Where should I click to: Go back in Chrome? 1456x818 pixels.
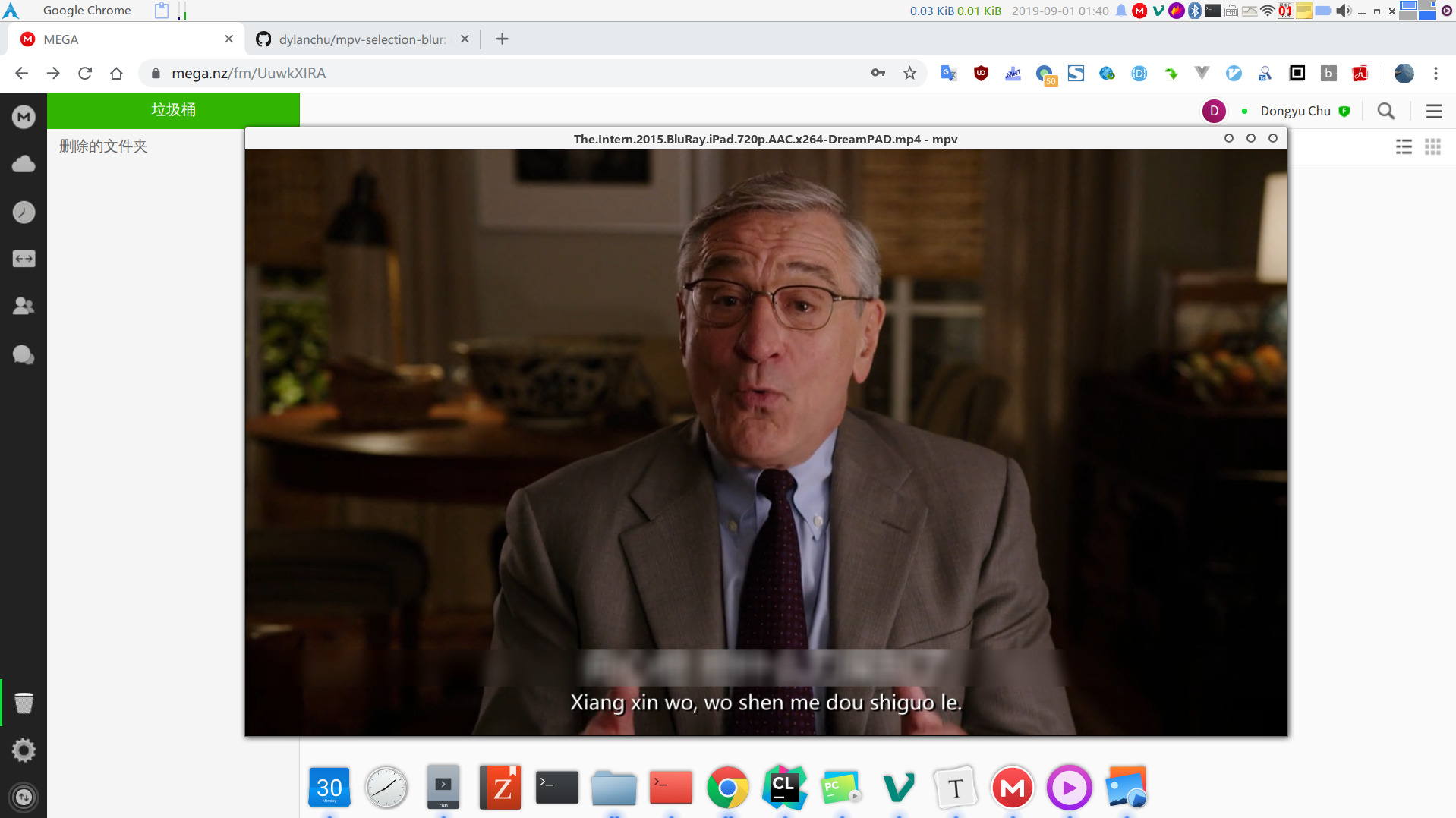point(21,73)
